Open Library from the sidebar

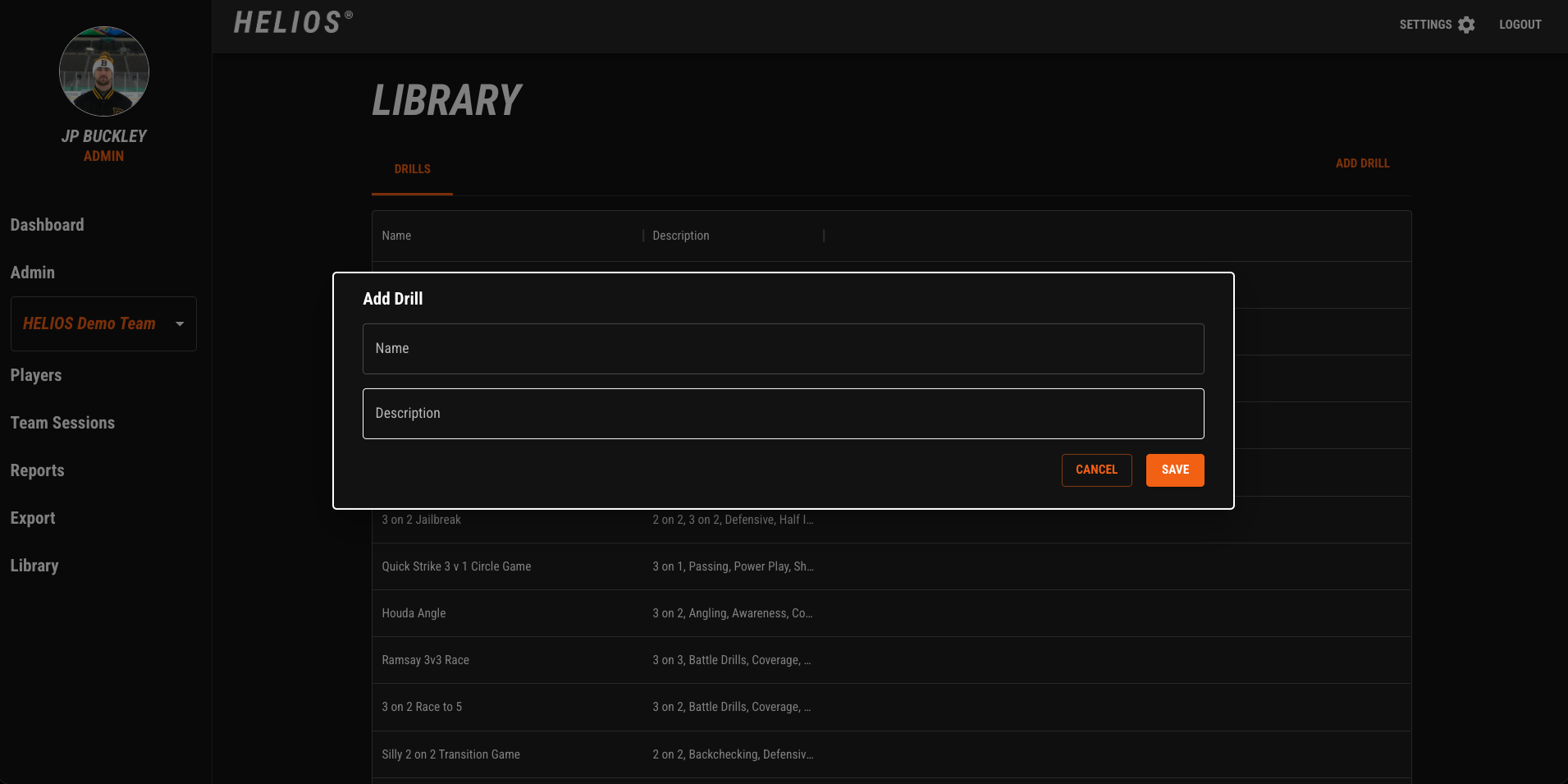pyautogui.click(x=34, y=566)
